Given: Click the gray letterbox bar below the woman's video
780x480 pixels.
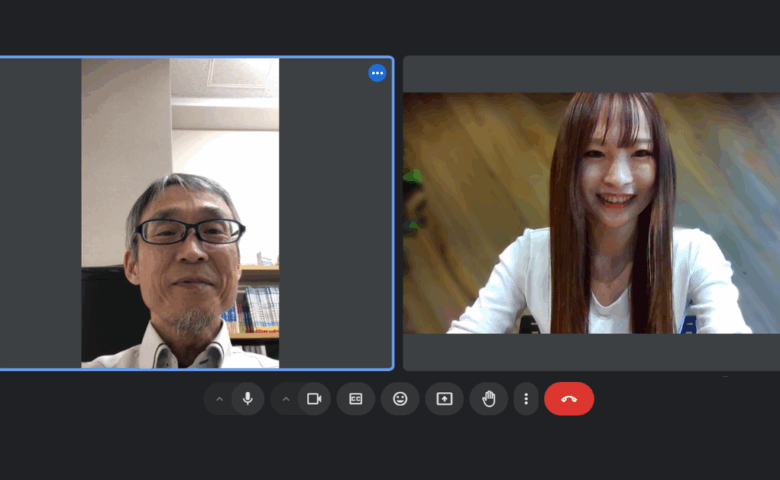Looking at the screenshot, I should click(590, 352).
